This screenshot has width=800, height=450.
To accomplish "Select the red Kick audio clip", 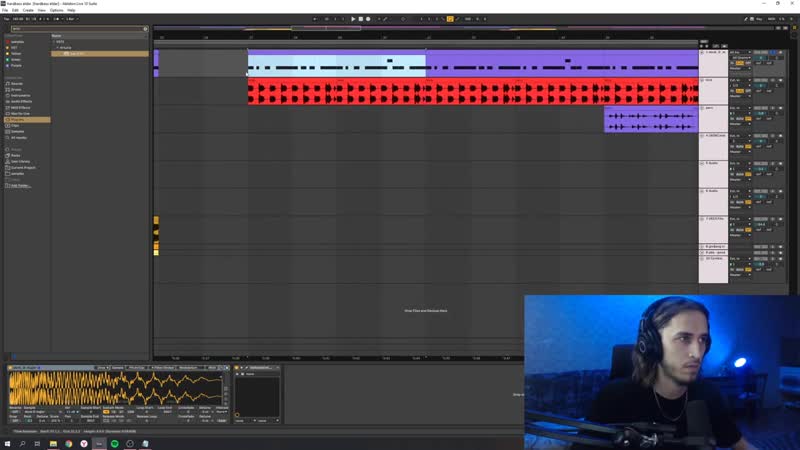I will [x=473, y=92].
